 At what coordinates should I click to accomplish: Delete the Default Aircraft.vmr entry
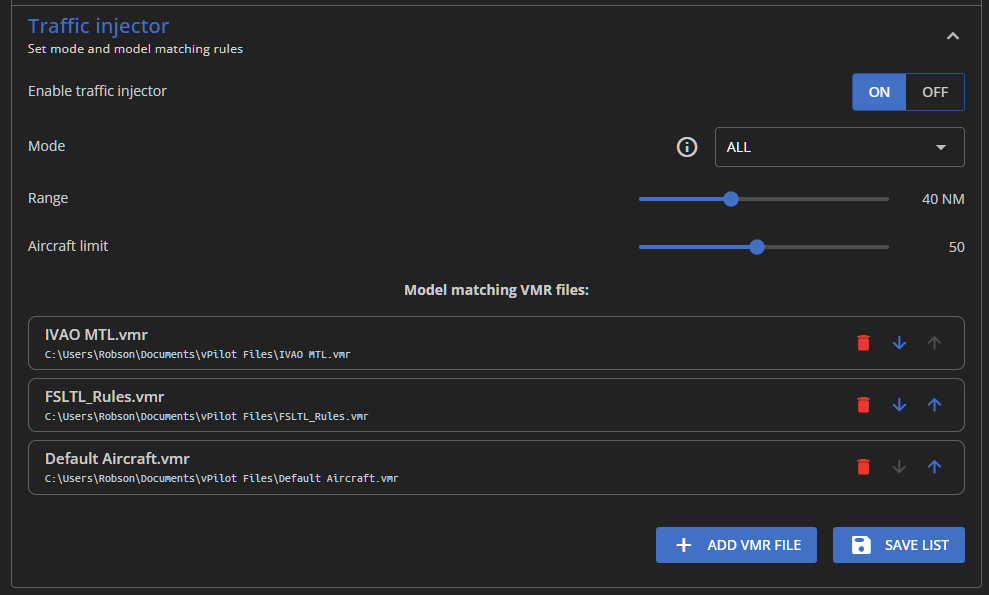[x=863, y=466]
